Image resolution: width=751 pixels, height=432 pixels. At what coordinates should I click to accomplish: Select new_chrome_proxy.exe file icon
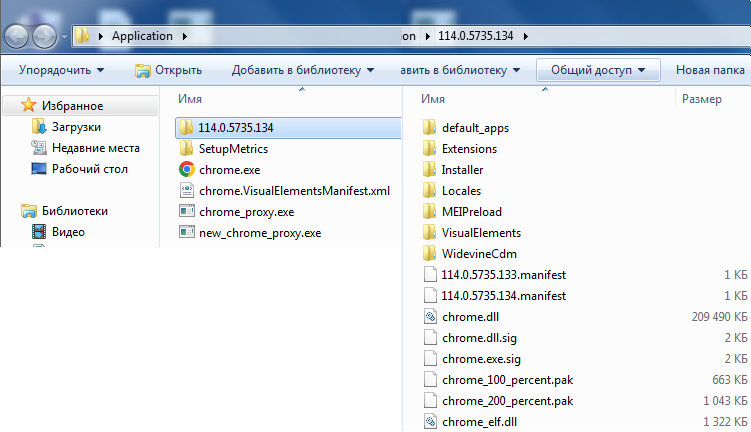pos(187,232)
